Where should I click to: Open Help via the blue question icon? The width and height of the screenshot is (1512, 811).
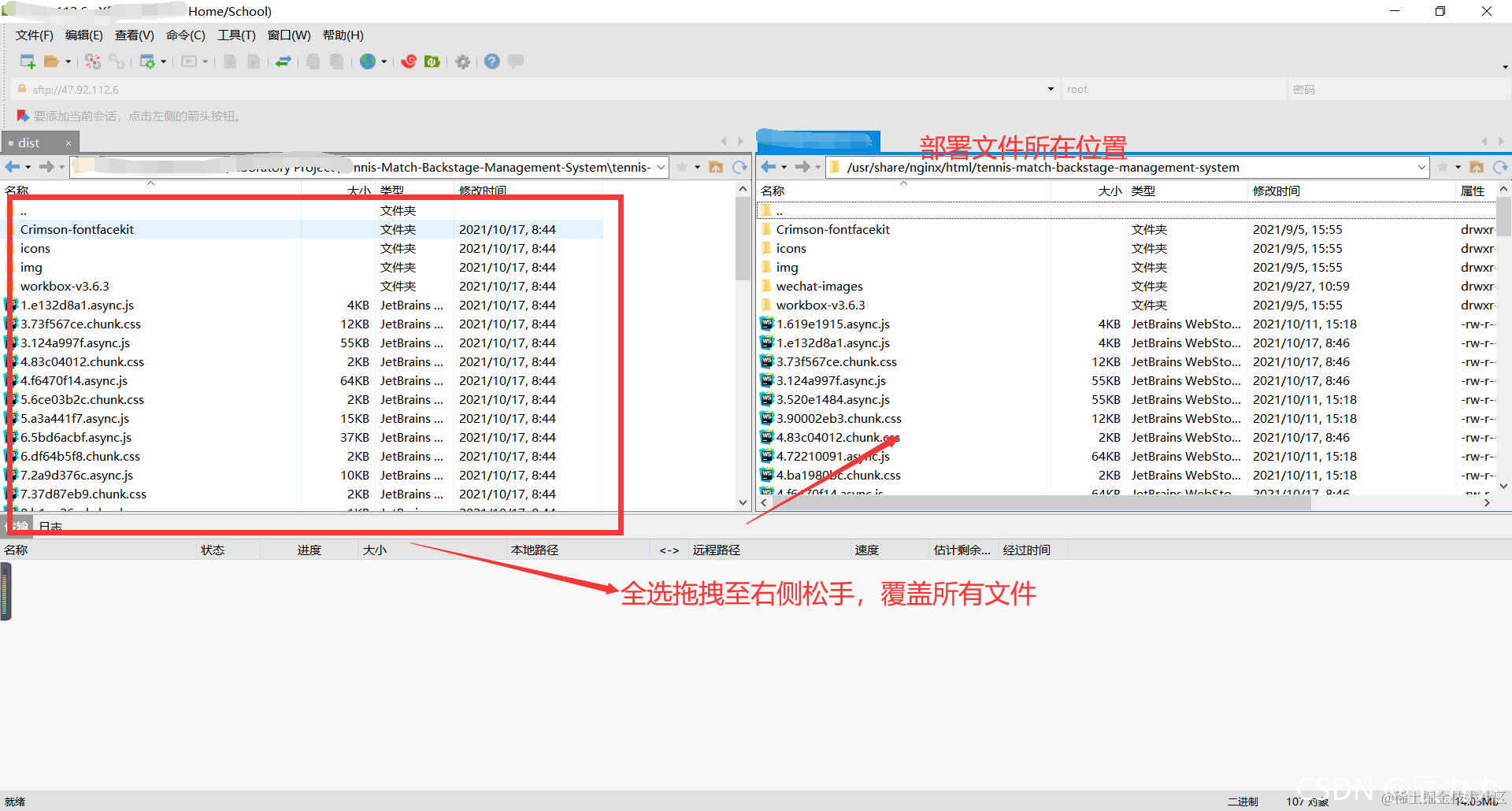[x=492, y=61]
